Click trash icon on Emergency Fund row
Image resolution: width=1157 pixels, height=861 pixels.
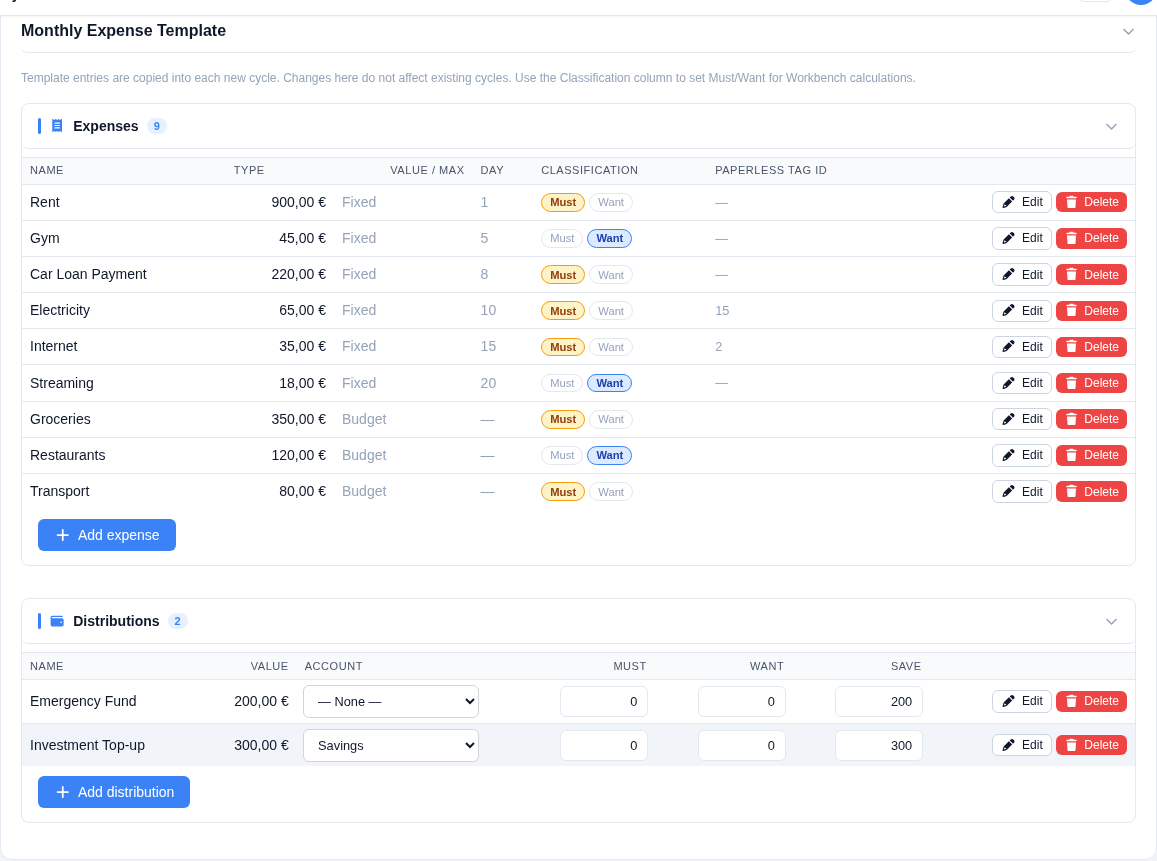[1071, 701]
